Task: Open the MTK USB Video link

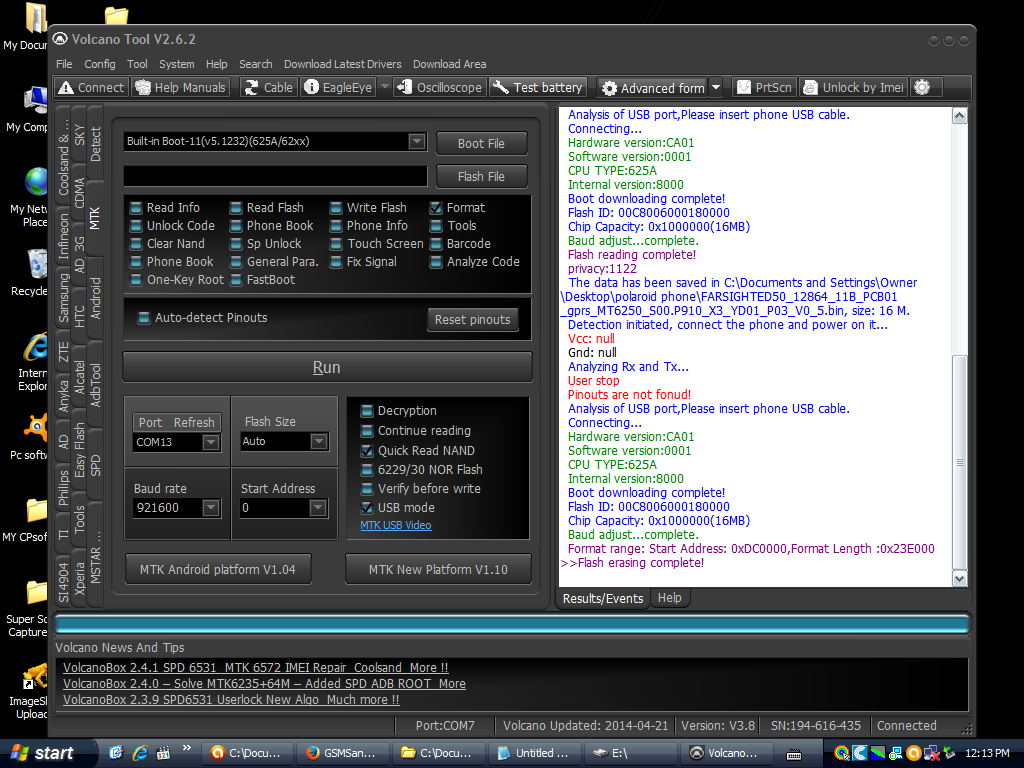Action: point(396,525)
